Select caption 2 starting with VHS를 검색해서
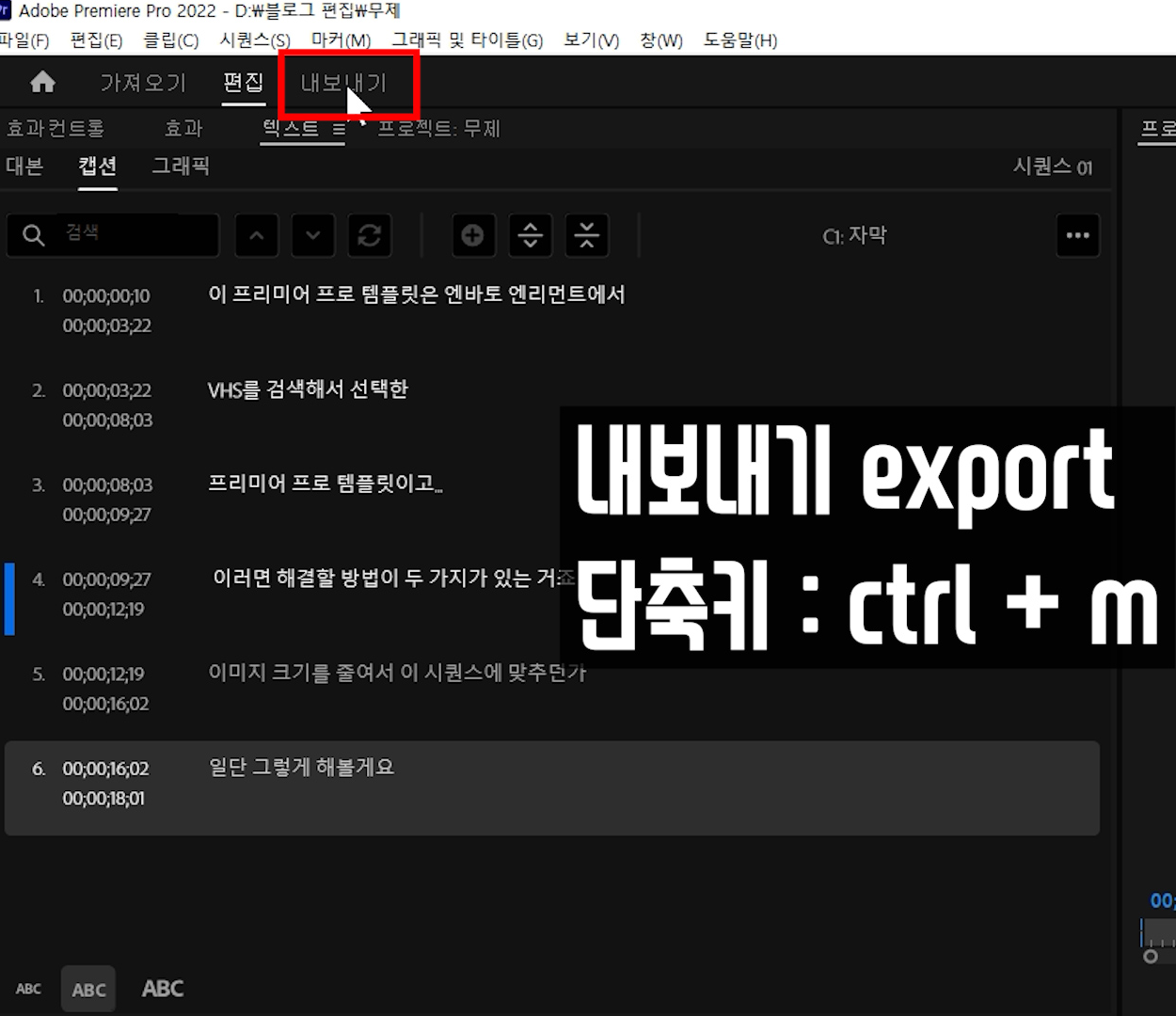Viewport: 1176px width, 1016px height. tap(308, 389)
